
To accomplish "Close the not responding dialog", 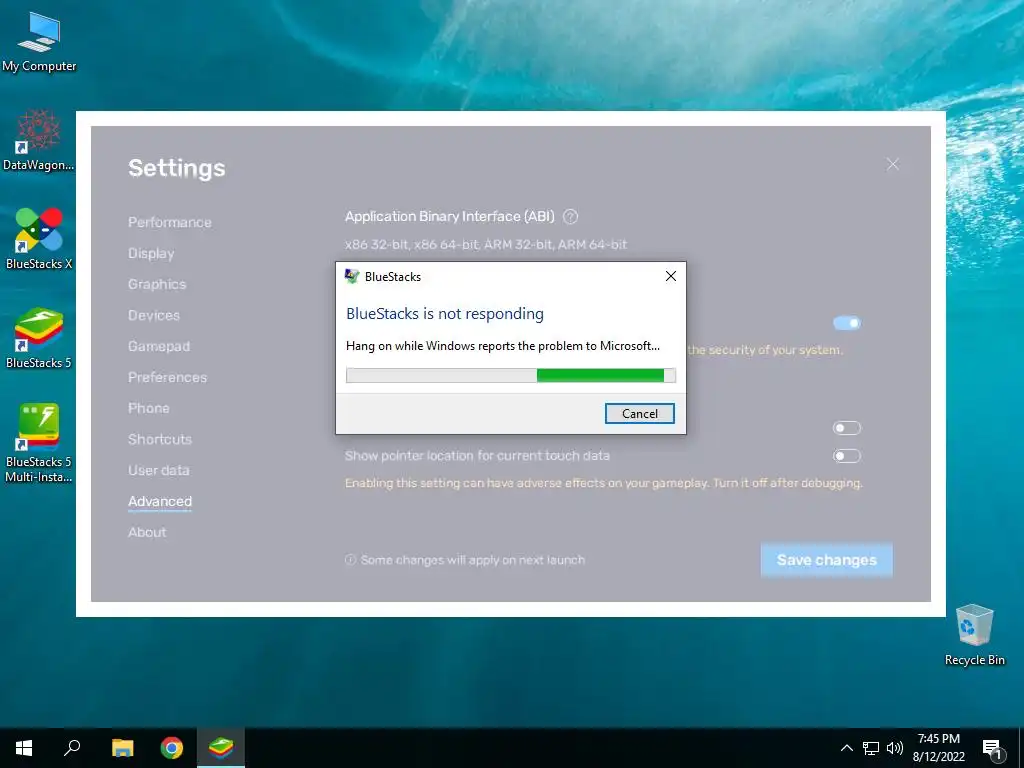I will coord(671,276).
